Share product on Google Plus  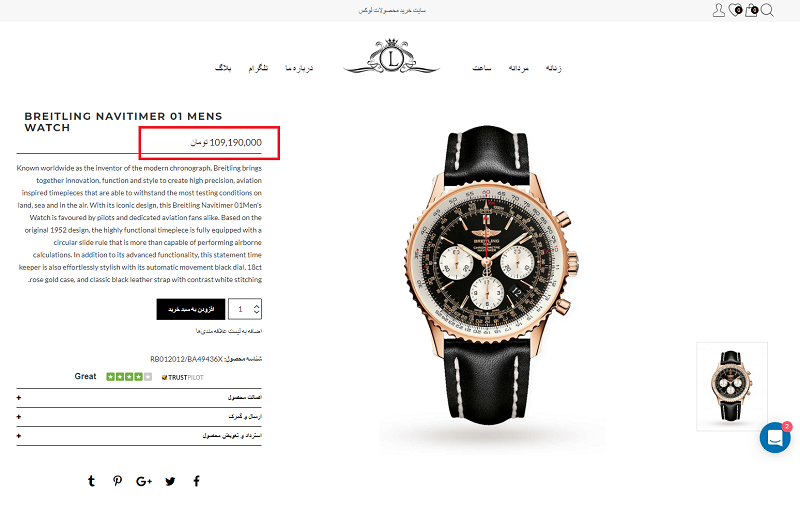click(x=144, y=481)
